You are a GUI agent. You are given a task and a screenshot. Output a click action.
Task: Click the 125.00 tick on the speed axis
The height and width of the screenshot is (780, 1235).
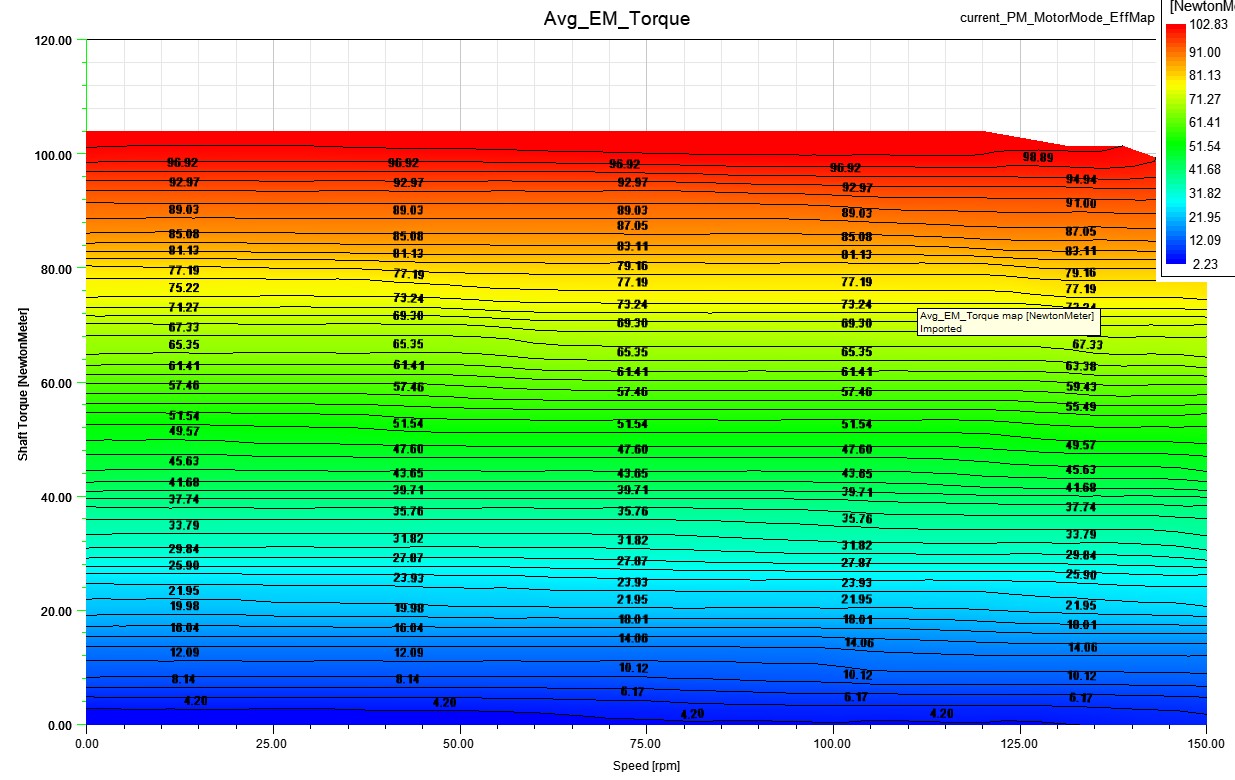pyautogui.click(x=1019, y=744)
